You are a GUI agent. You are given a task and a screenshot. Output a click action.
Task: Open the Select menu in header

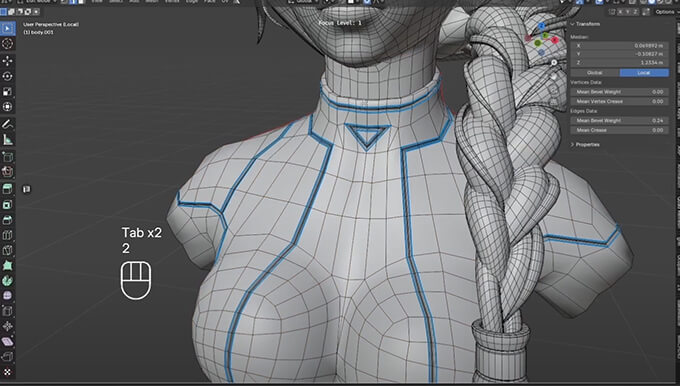click(116, 2)
